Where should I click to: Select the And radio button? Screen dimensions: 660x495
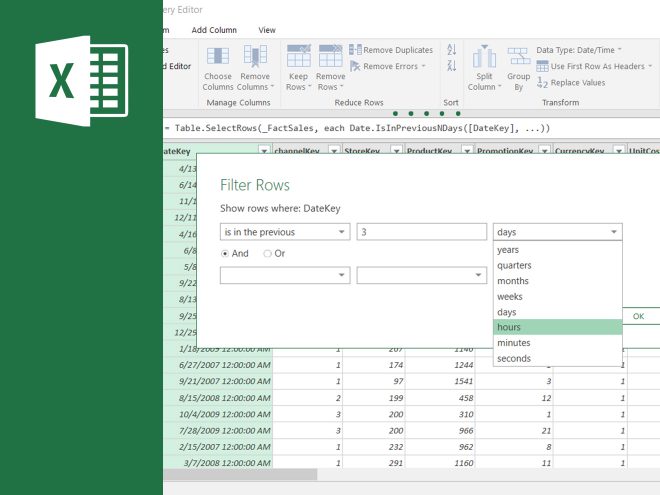(225, 254)
